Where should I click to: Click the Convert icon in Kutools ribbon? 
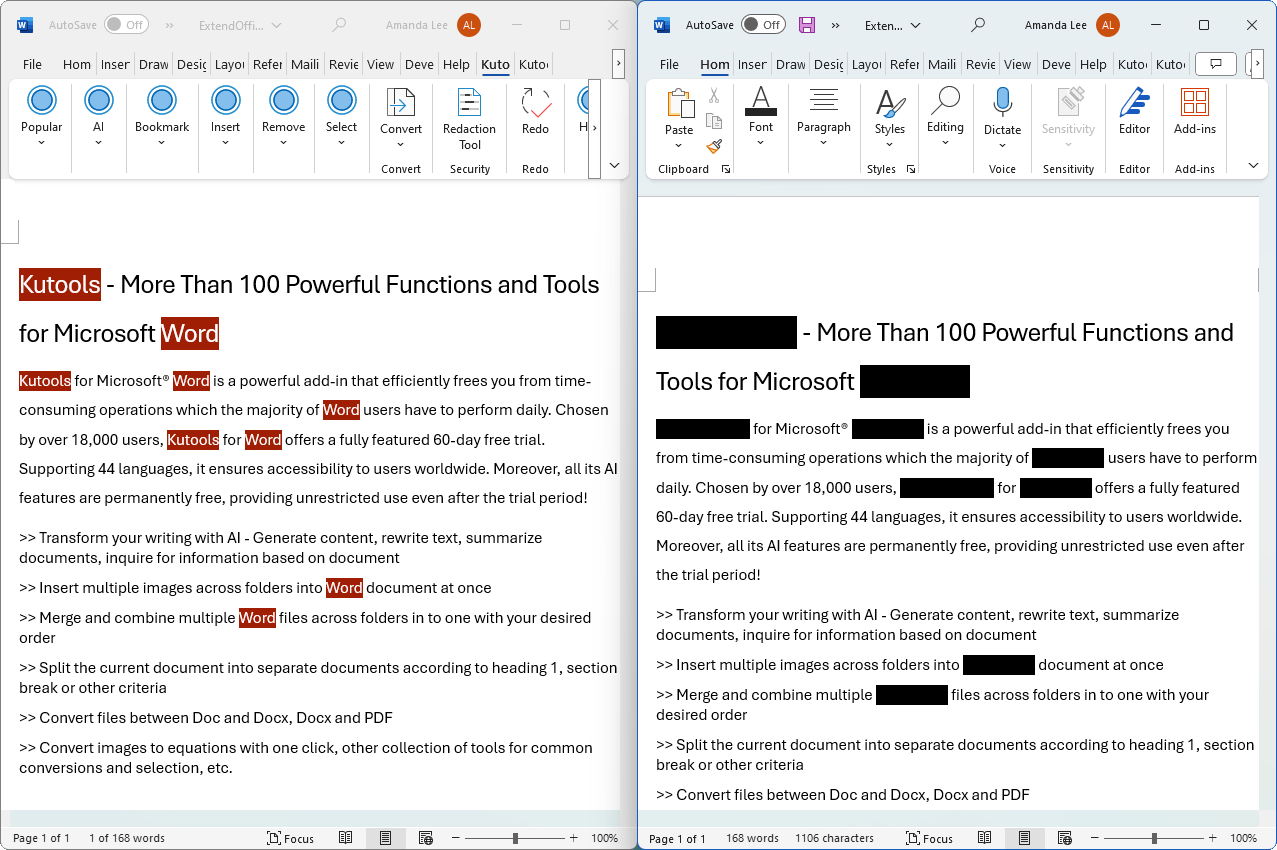pos(401,104)
